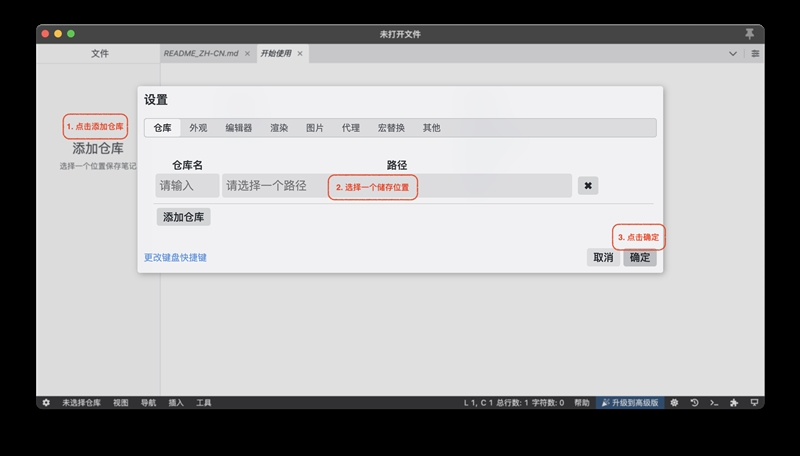This screenshot has width=800, height=456.
Task: Toggle the terminal icon in status bar
Action: 714,403
